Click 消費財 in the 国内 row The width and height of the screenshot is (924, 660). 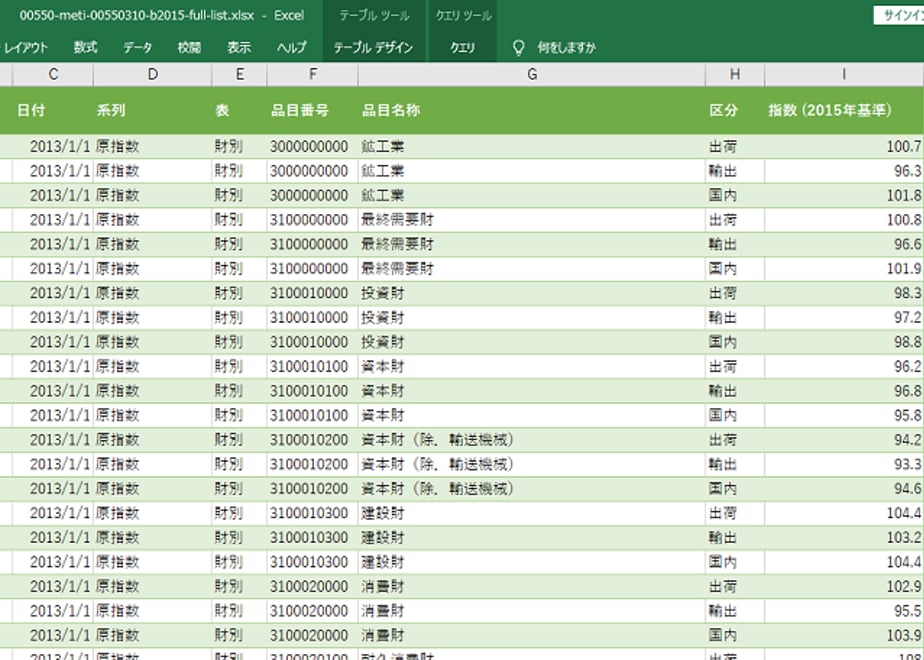tap(532, 636)
